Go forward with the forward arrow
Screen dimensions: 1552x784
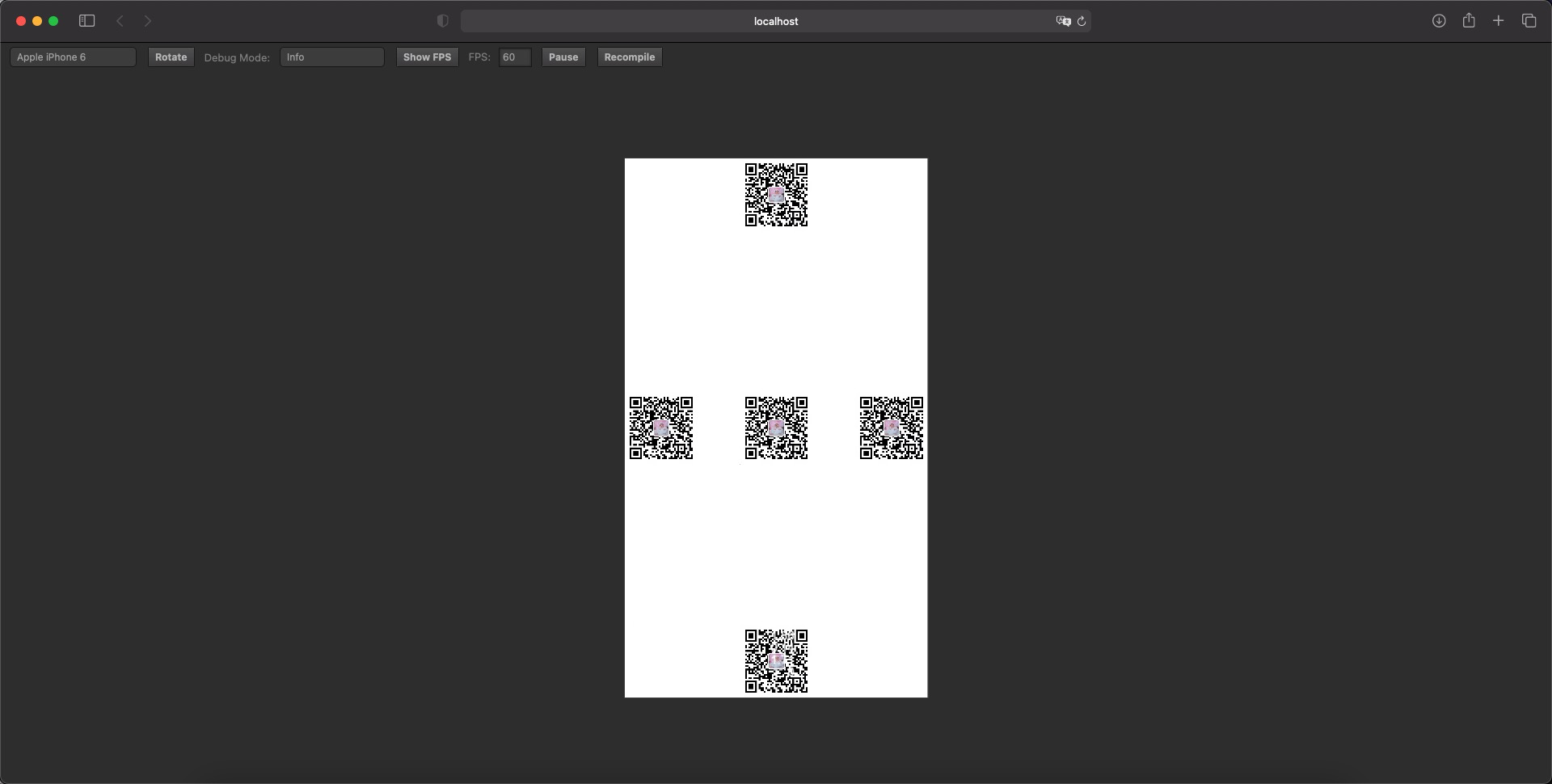[148, 21]
